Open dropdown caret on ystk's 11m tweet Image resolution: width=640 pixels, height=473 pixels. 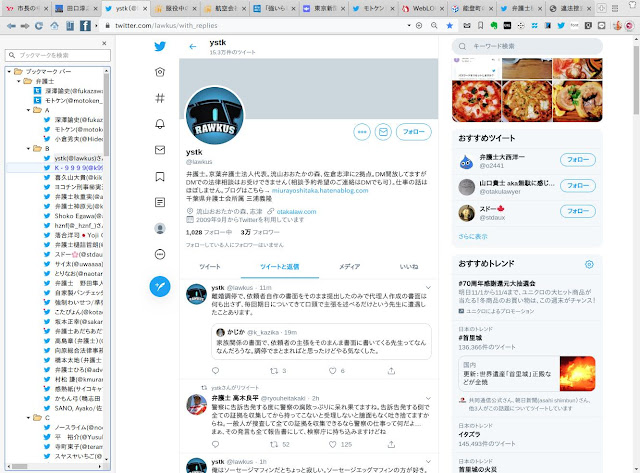click(428, 288)
